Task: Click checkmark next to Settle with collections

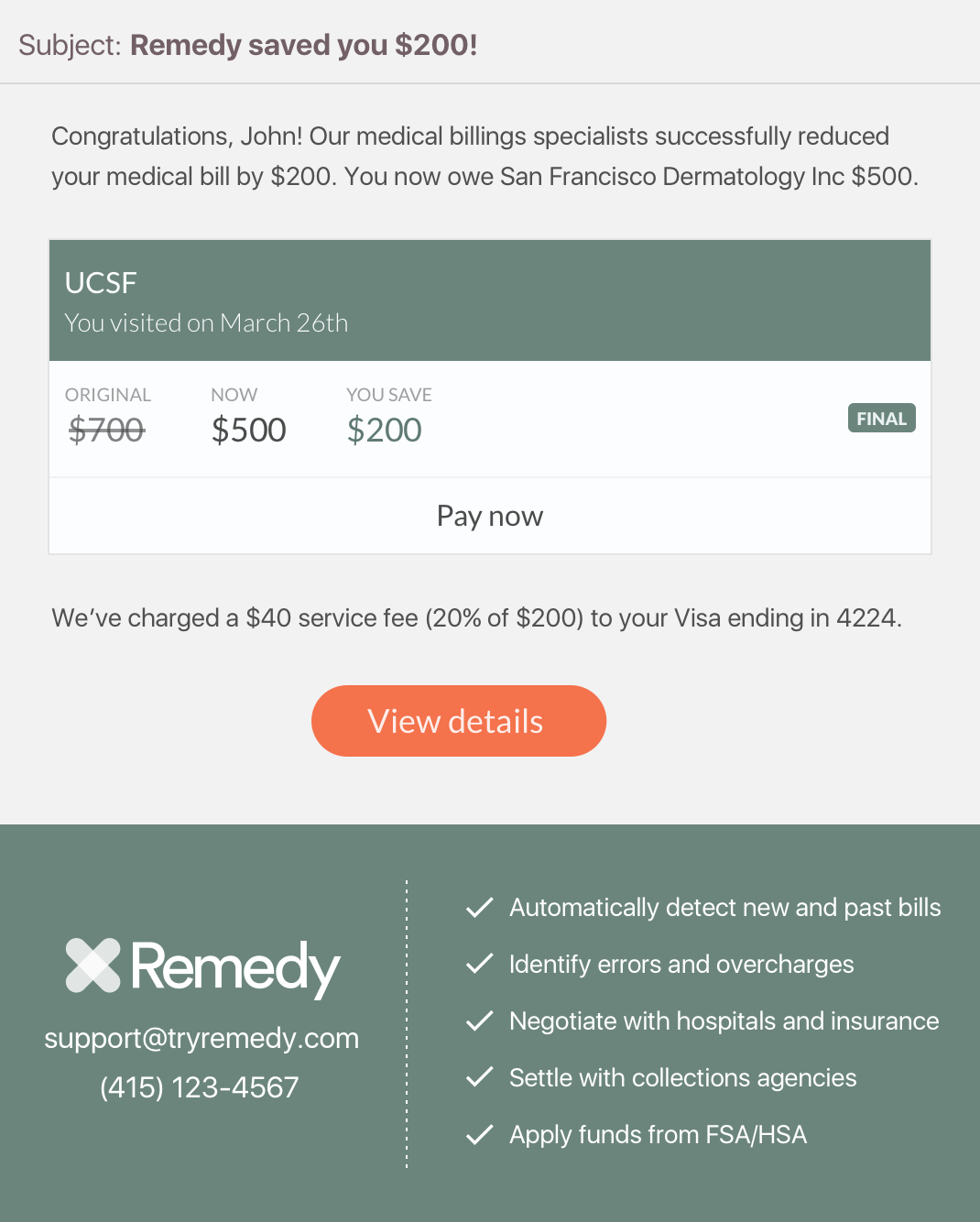Action: [480, 1078]
